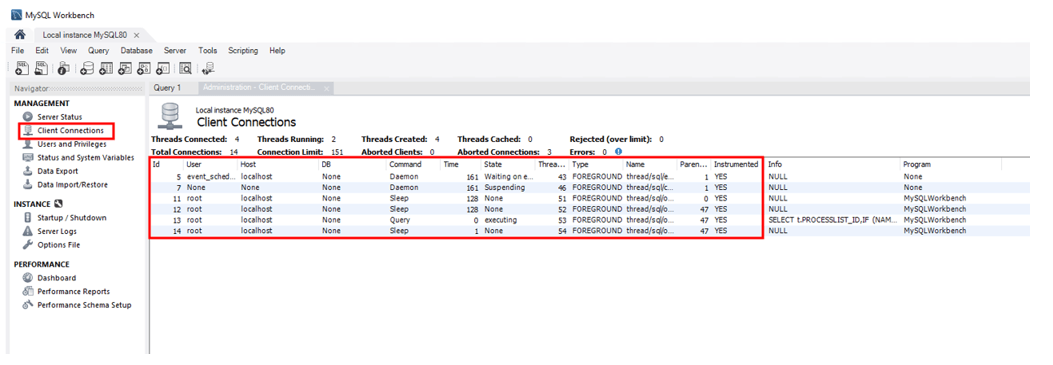Select the Local instance MySQL80 tab
Image resolution: width=1053 pixels, height=365 pixels.
(85, 35)
